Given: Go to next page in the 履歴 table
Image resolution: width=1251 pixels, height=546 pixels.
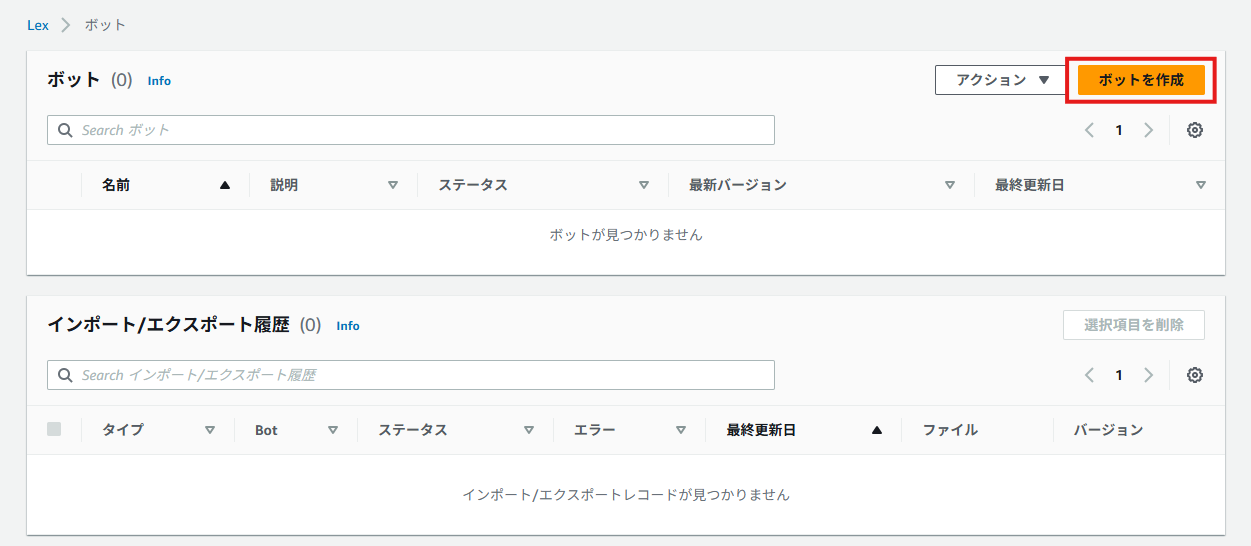Looking at the screenshot, I should tap(1149, 375).
